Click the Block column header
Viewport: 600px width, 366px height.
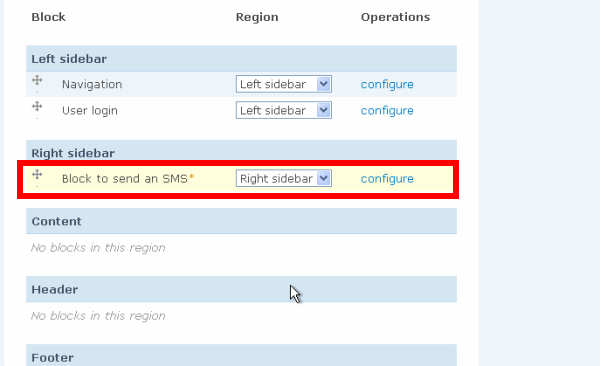pyautogui.click(x=48, y=17)
